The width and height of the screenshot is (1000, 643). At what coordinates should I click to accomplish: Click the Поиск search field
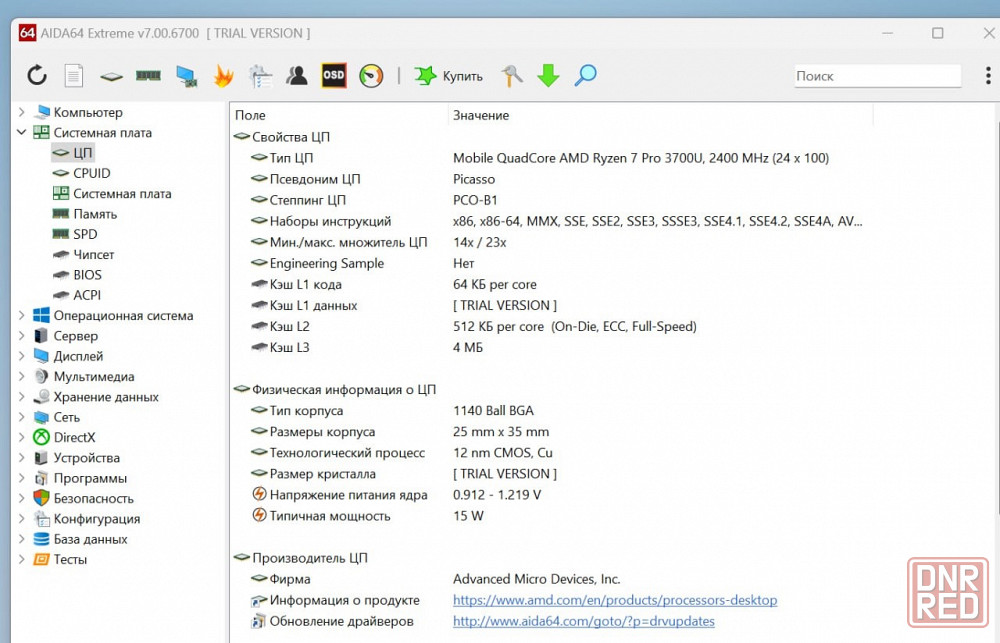876,76
